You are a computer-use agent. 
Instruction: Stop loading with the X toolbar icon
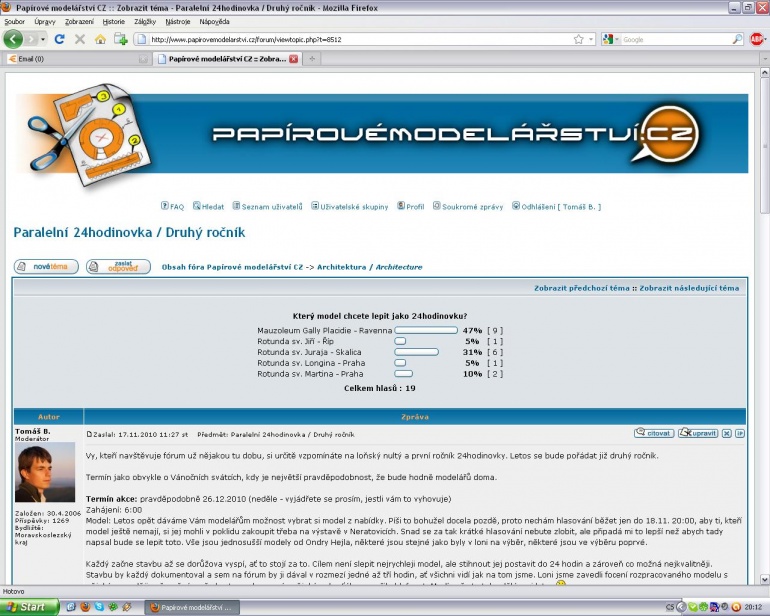(80, 39)
